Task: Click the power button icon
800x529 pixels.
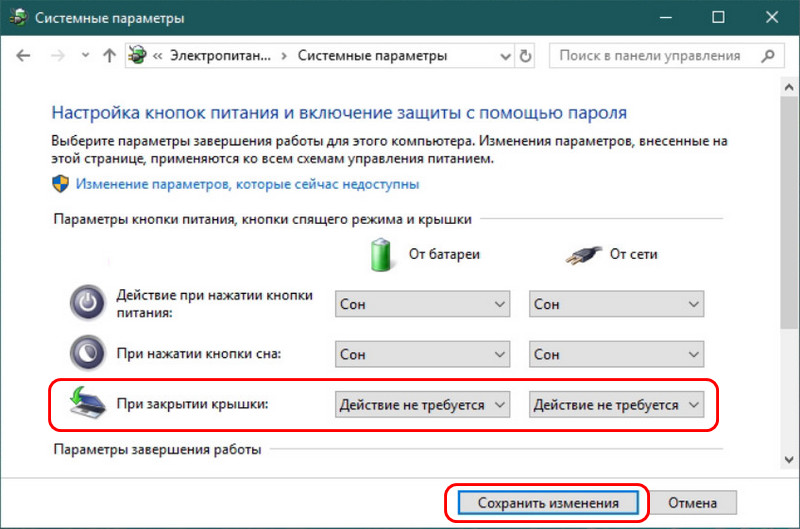Action: point(88,303)
